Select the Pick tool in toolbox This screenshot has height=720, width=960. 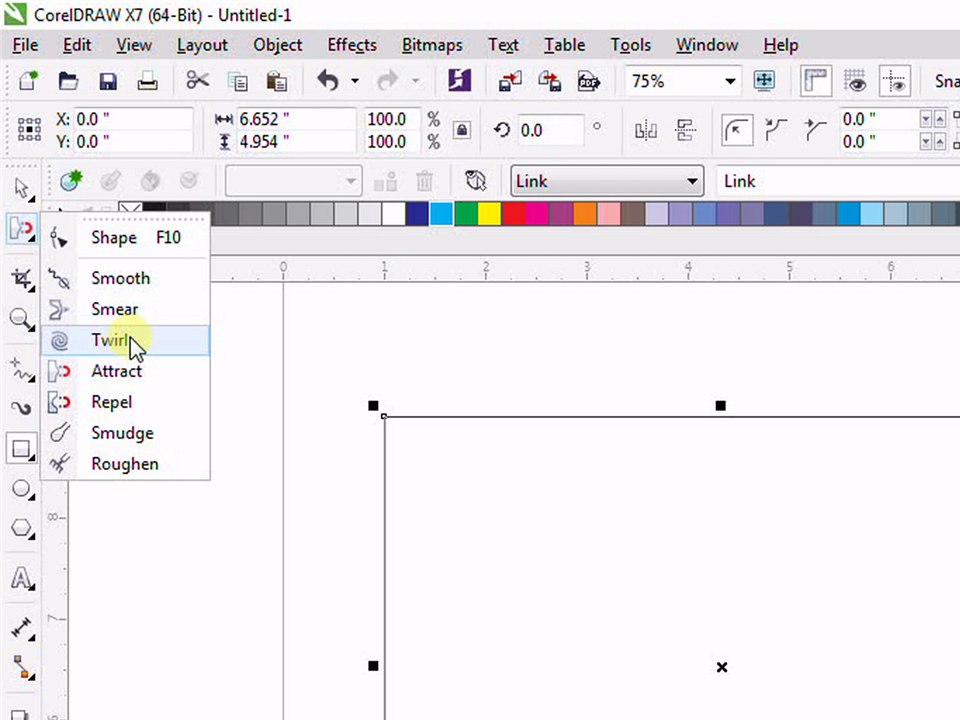point(21,189)
